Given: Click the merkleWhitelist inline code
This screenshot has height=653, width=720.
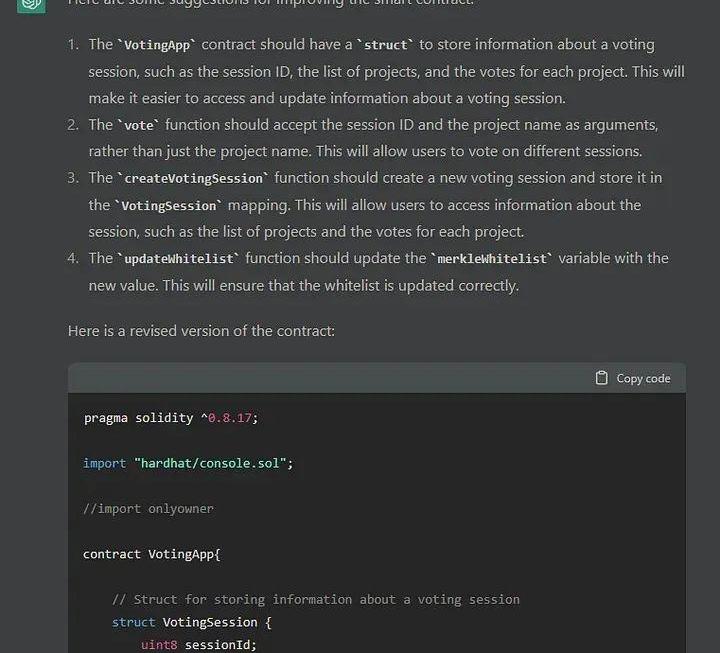Looking at the screenshot, I should click(x=492, y=259).
